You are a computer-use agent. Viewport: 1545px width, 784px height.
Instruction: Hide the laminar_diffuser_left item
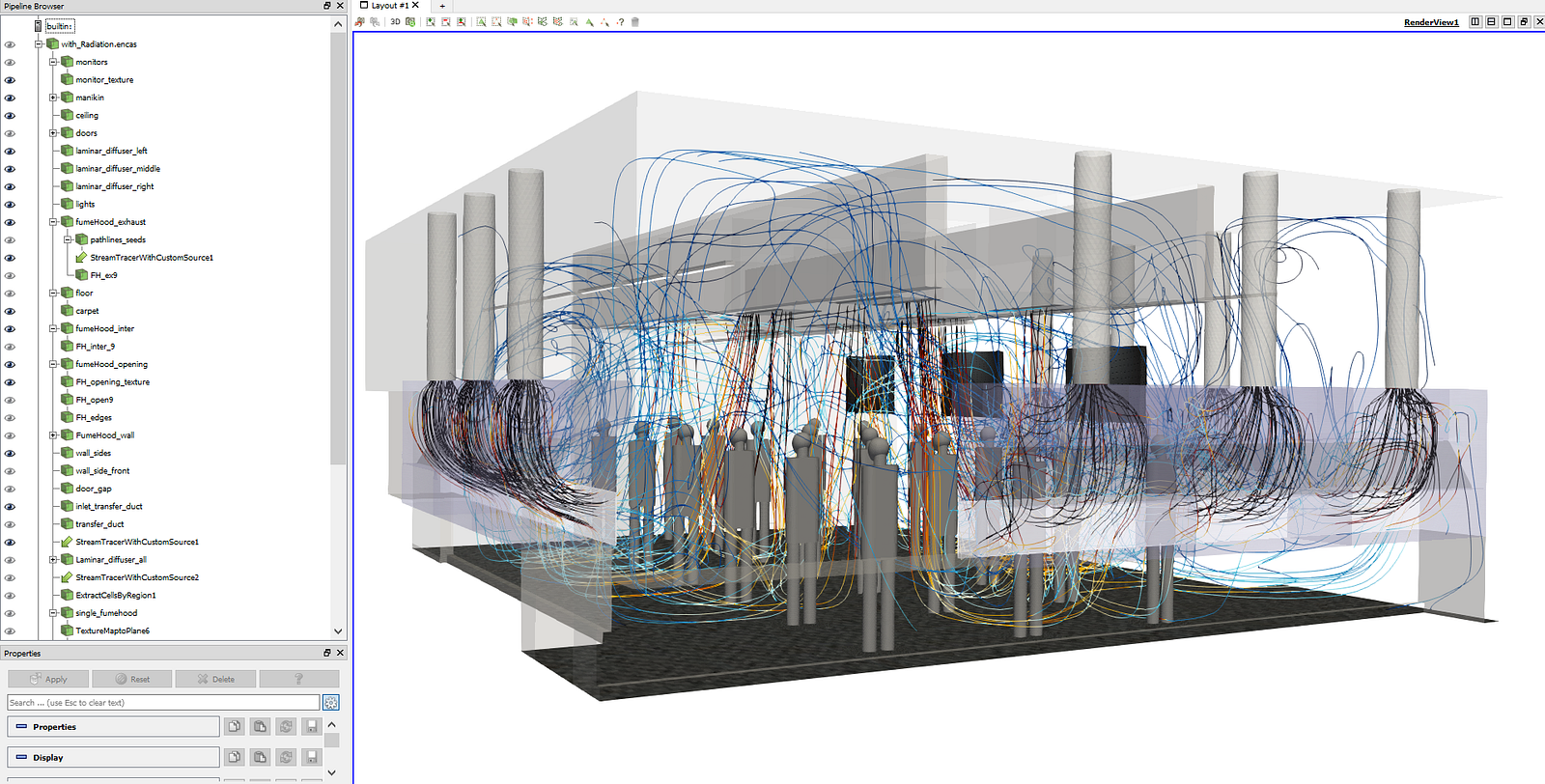pyautogui.click(x=10, y=151)
